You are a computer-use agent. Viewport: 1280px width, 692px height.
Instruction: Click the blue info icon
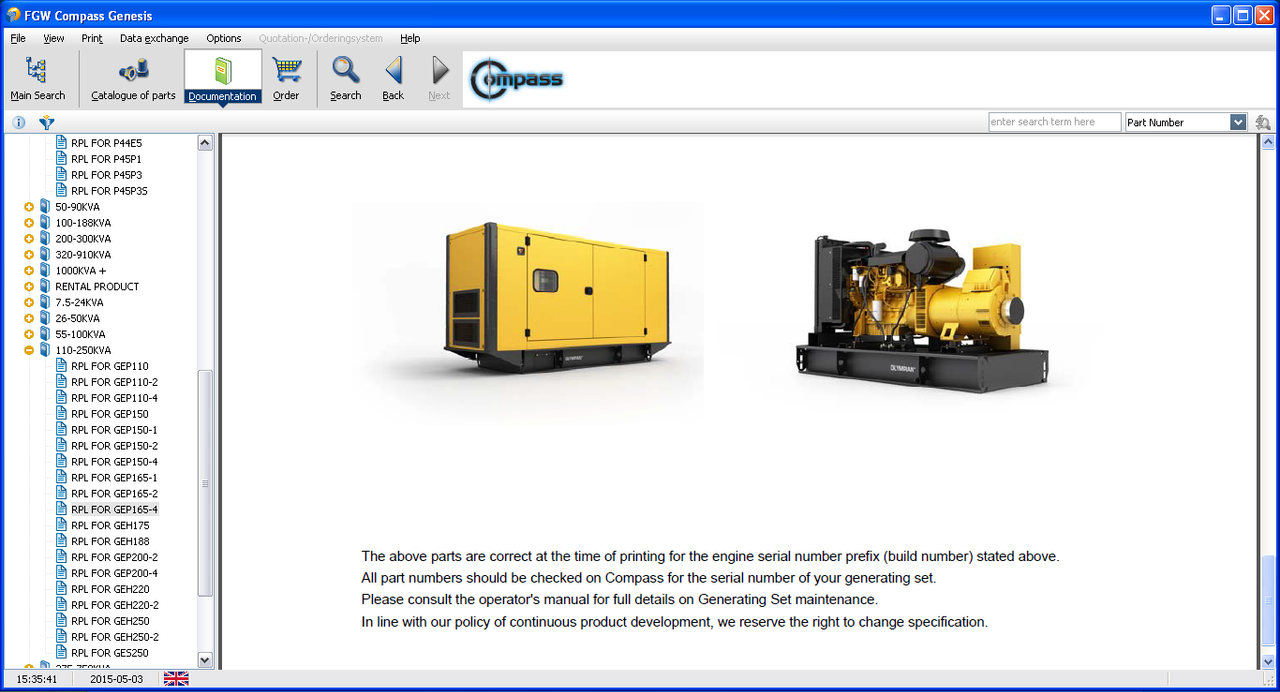[19, 122]
